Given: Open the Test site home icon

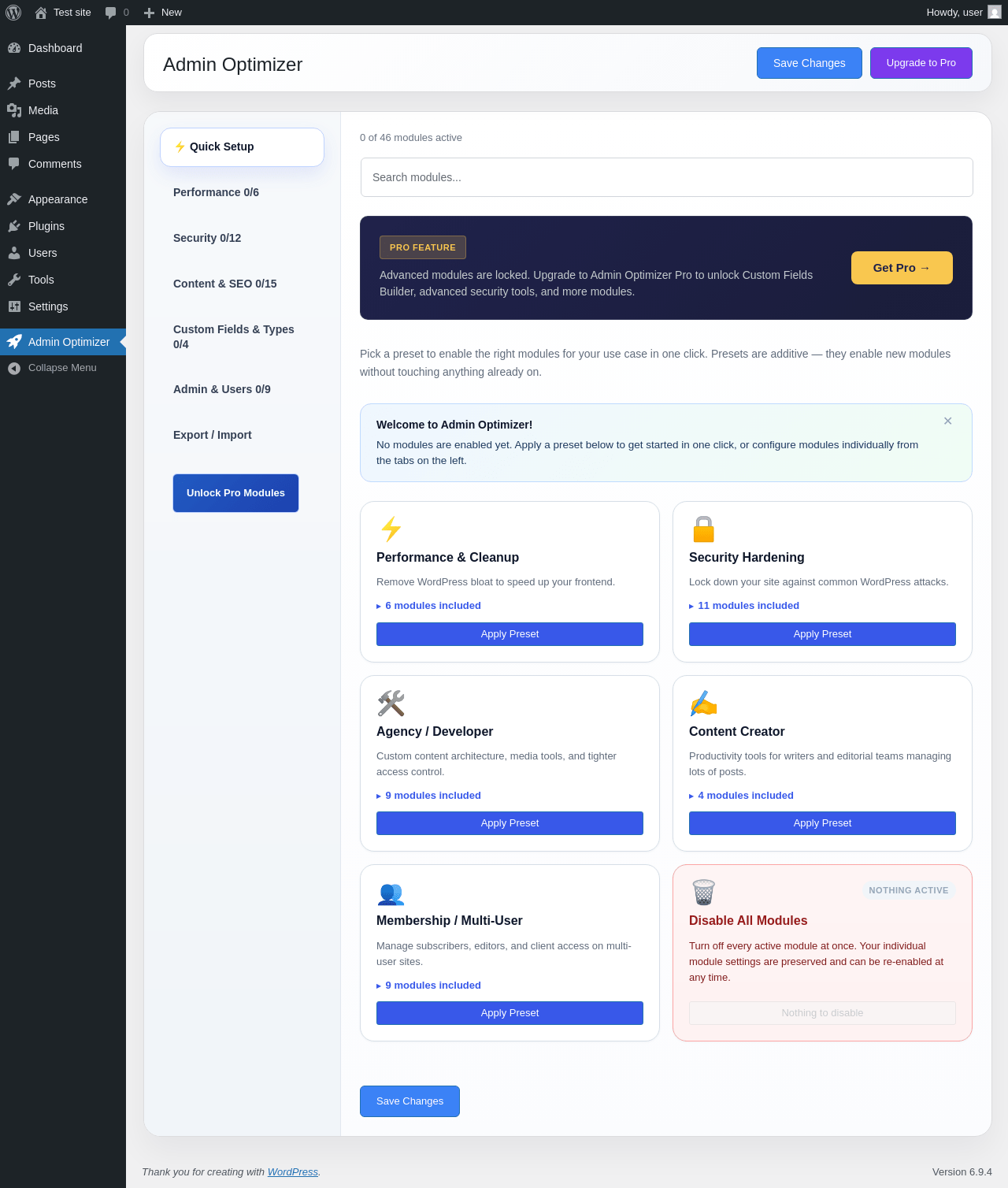Looking at the screenshot, I should click(x=41, y=13).
